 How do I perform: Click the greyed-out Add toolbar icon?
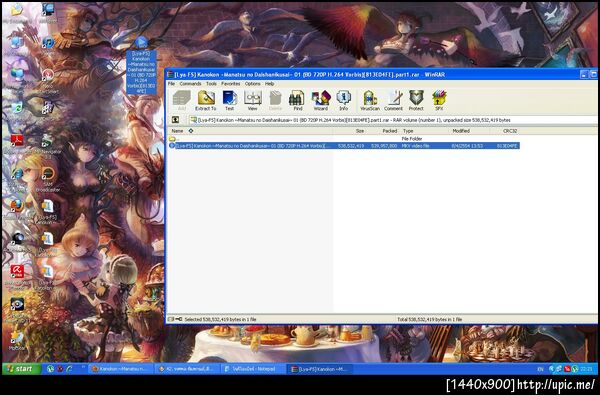point(182,101)
